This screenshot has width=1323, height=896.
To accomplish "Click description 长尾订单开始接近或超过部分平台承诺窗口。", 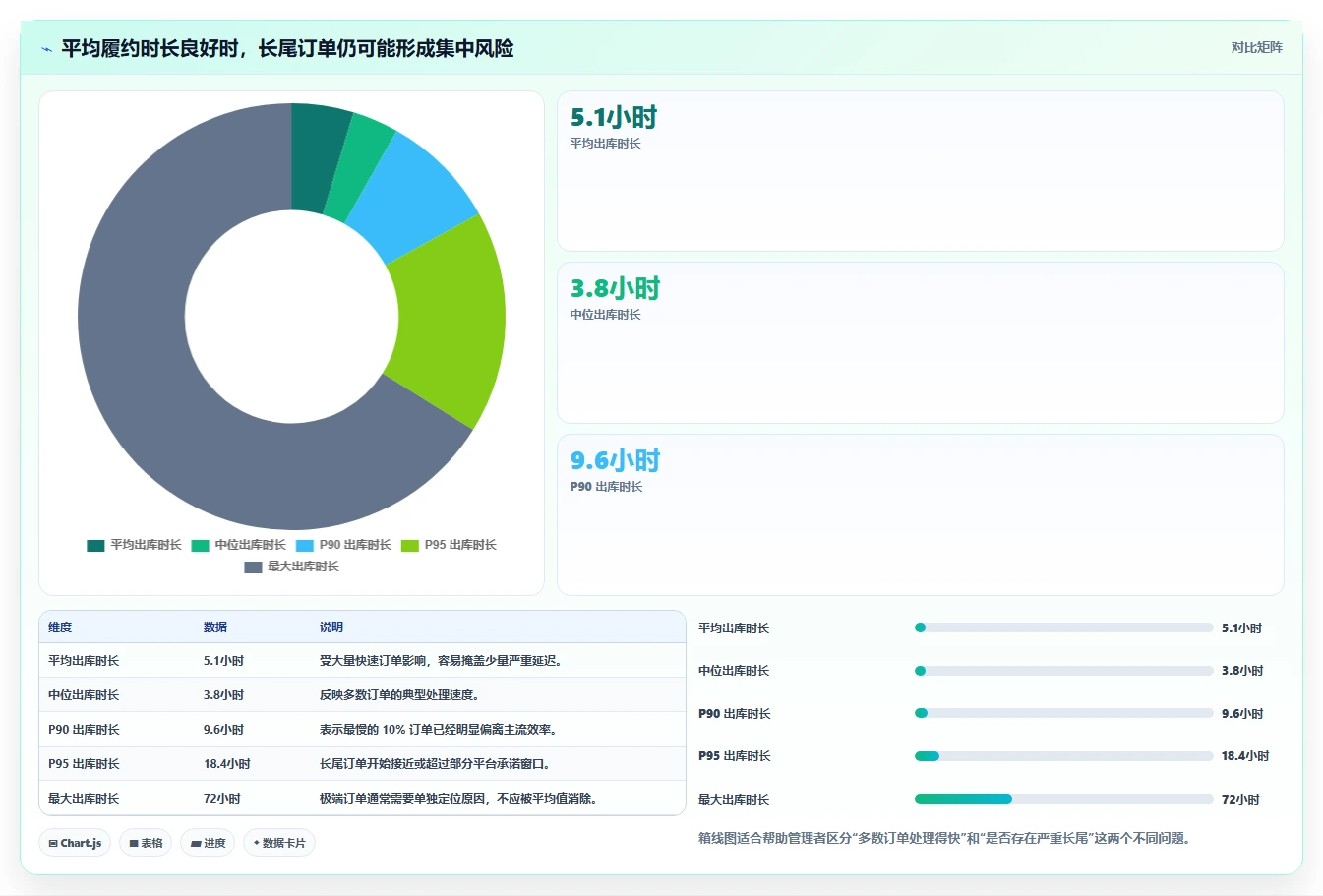I will 437,764.
